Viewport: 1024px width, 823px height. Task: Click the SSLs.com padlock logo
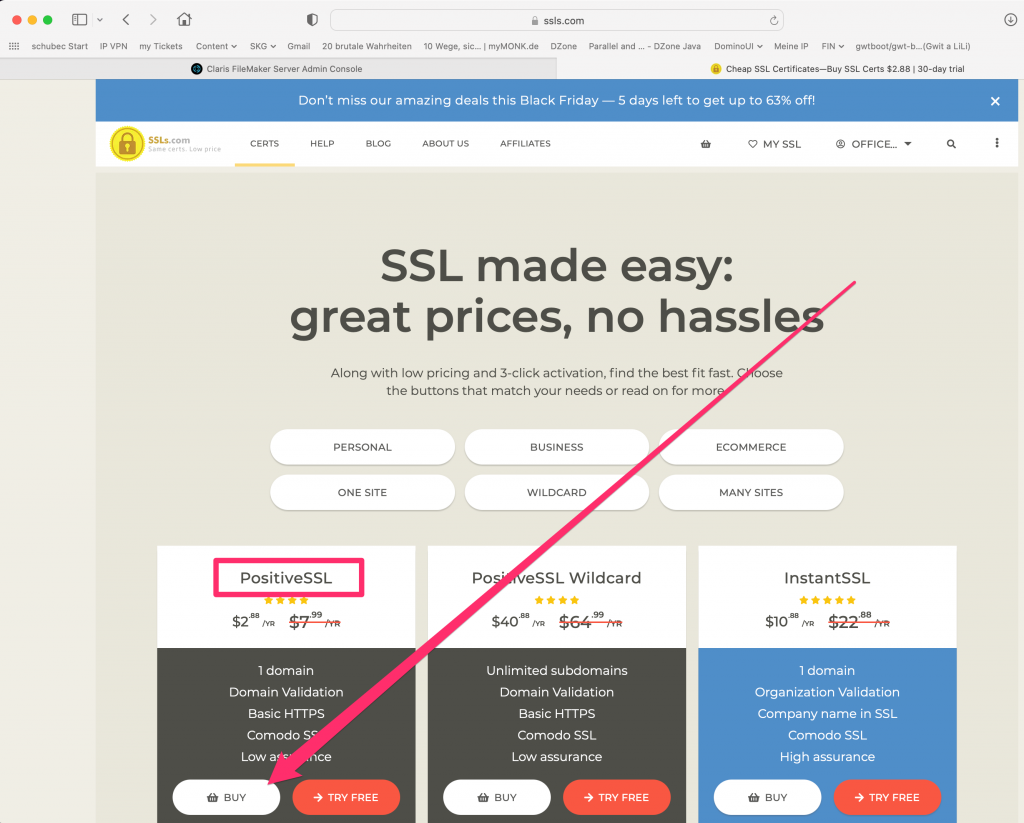point(127,143)
